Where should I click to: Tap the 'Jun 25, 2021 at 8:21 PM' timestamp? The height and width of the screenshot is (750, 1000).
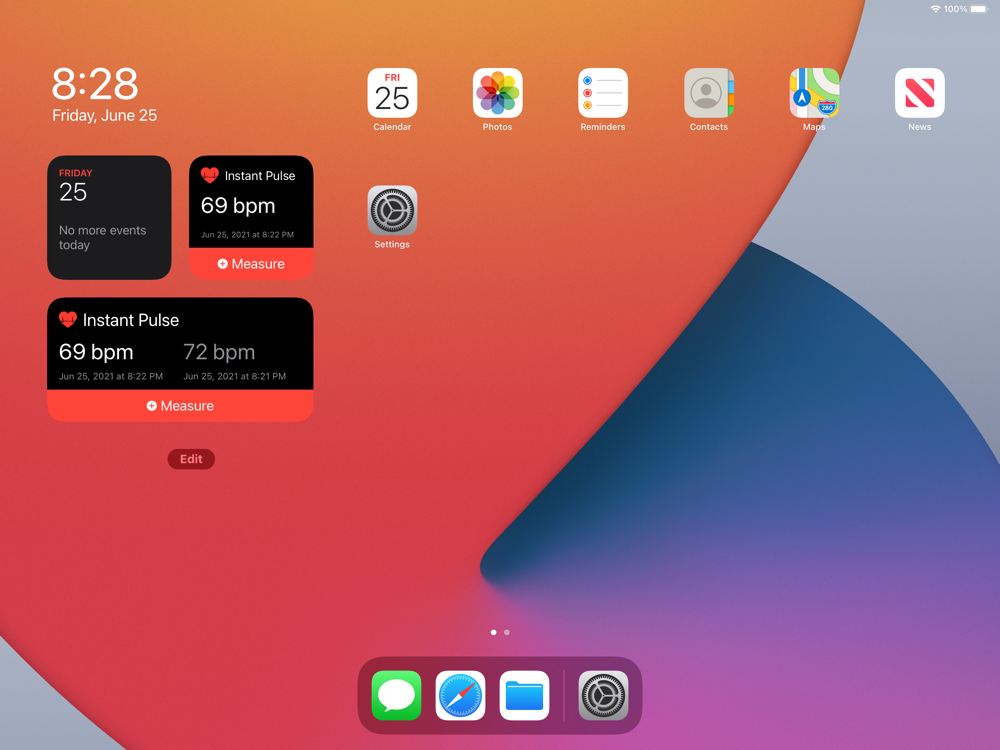(x=235, y=376)
